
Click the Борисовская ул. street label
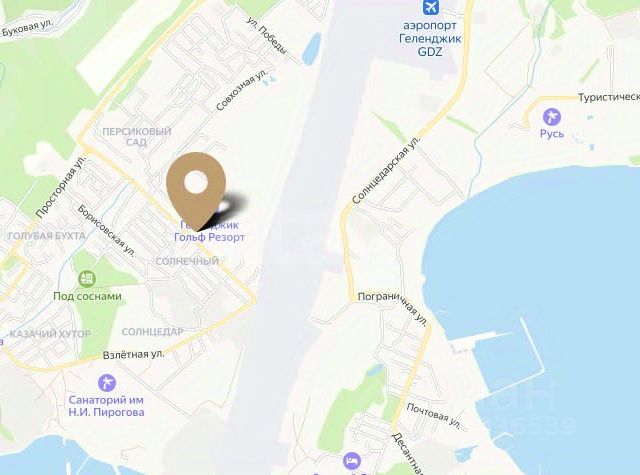pos(107,231)
